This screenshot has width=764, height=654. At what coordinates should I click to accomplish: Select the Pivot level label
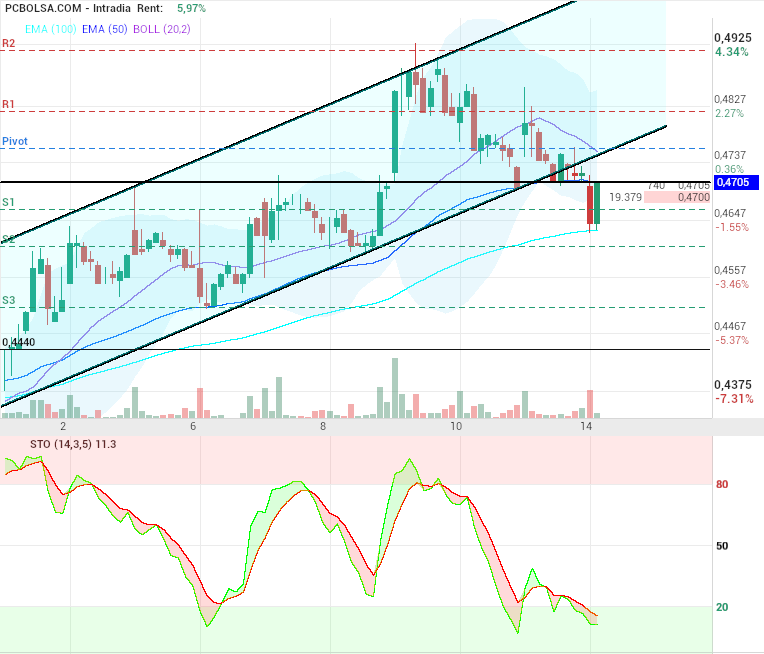[15, 142]
